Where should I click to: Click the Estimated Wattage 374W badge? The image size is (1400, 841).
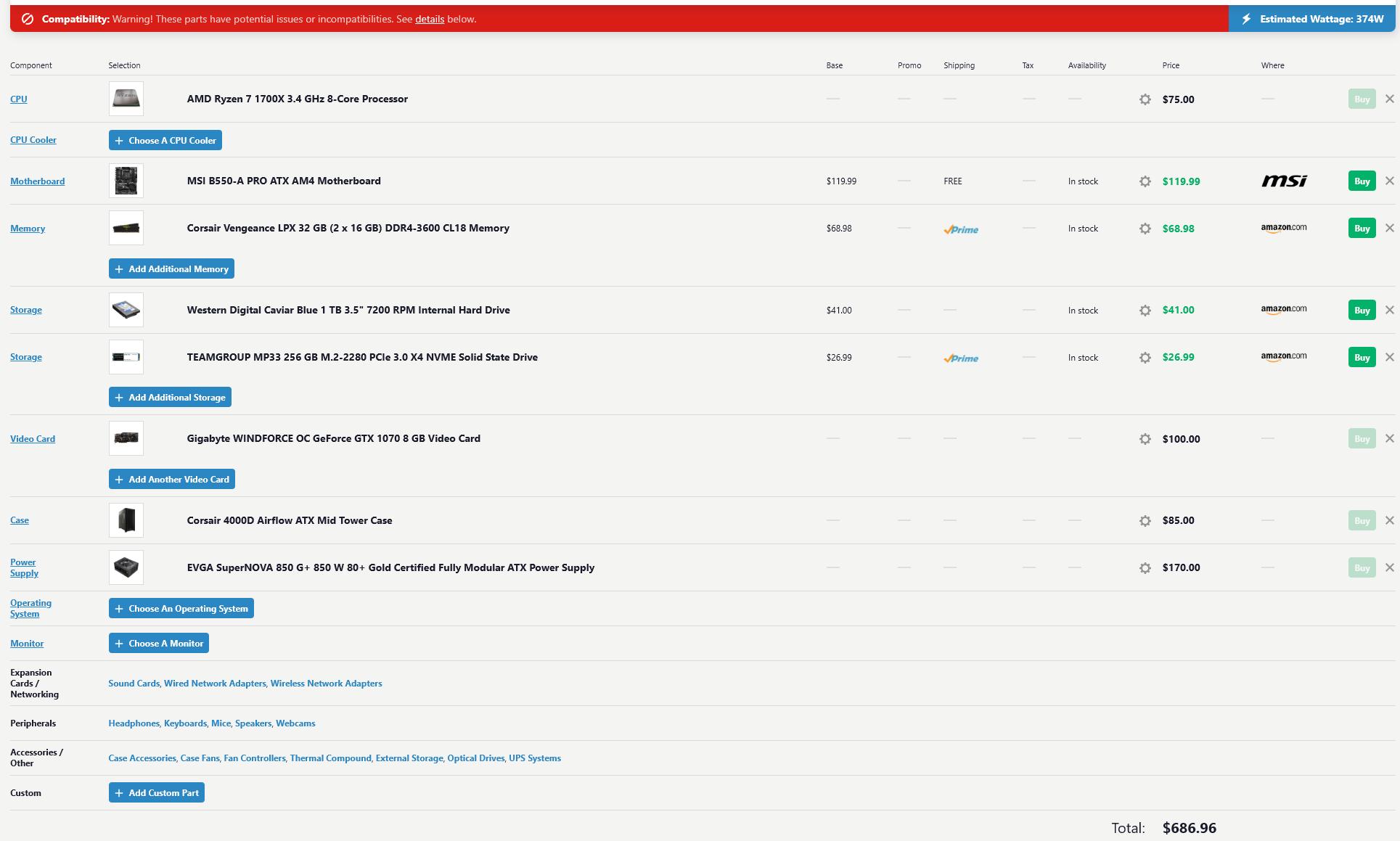[1312, 19]
